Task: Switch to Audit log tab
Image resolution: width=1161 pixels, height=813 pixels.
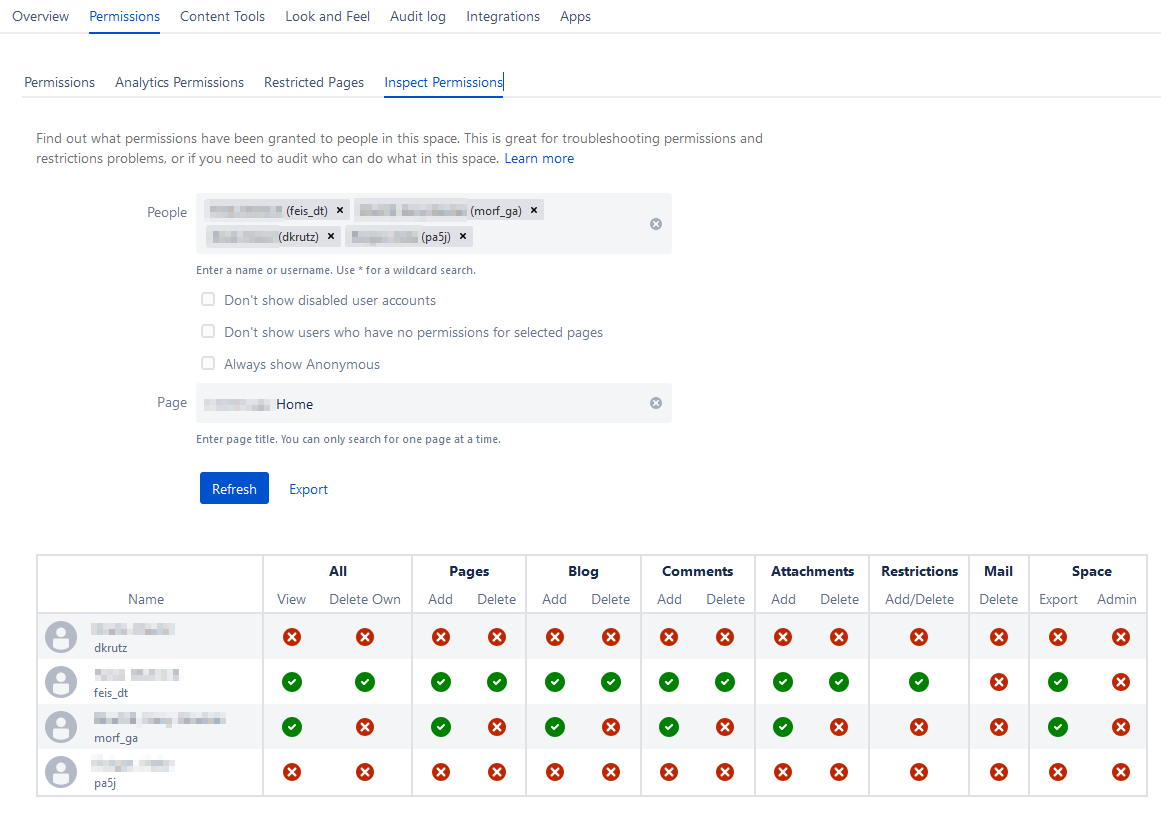Action: 418,16
